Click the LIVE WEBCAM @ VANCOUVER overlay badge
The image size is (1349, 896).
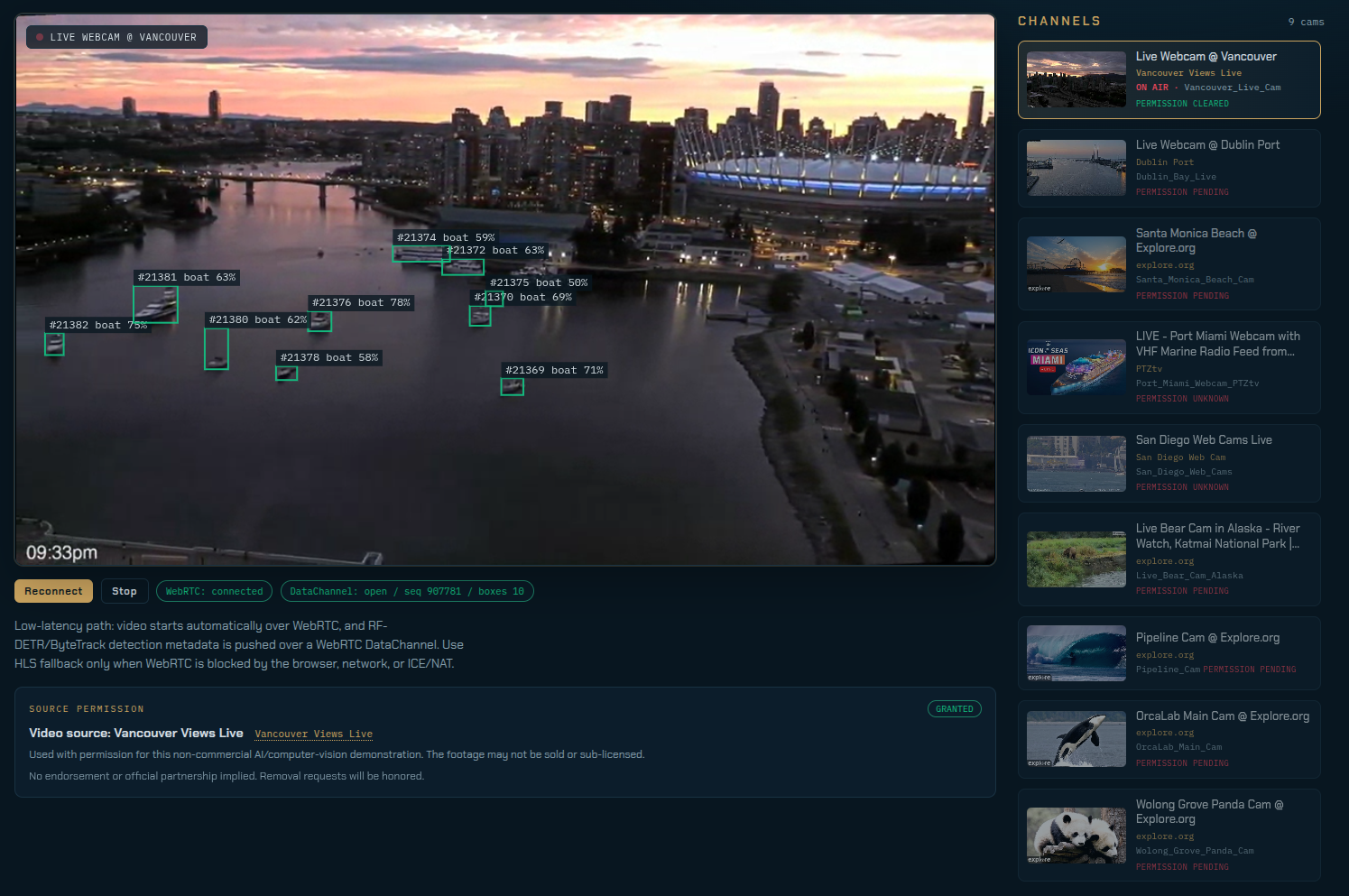pyautogui.click(x=116, y=37)
